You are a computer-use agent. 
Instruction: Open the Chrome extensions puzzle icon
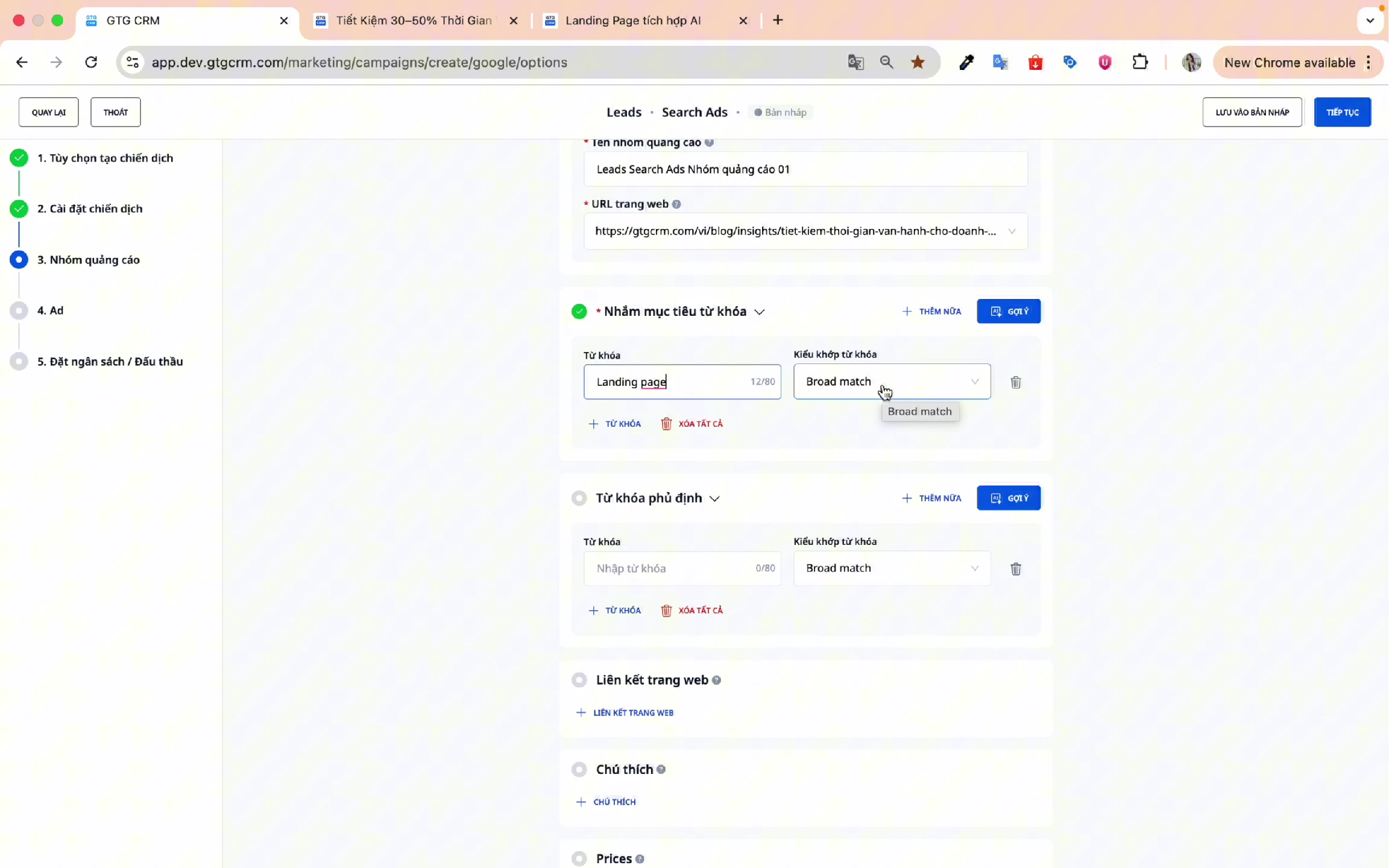click(1139, 62)
